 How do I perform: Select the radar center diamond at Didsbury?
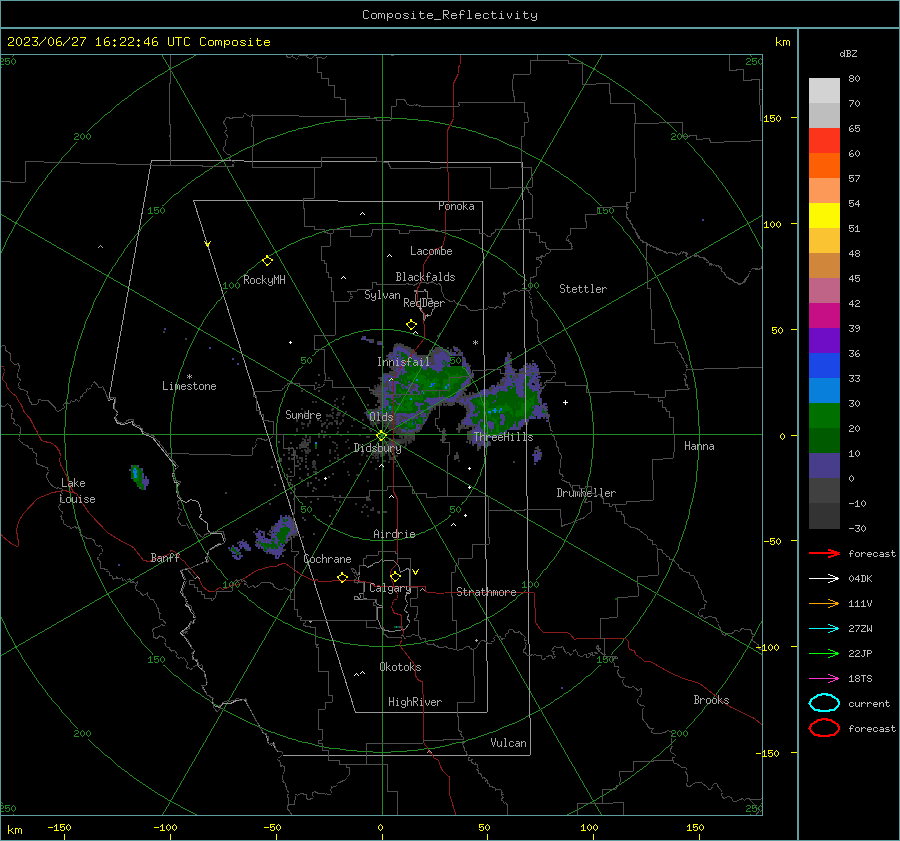[x=381, y=436]
